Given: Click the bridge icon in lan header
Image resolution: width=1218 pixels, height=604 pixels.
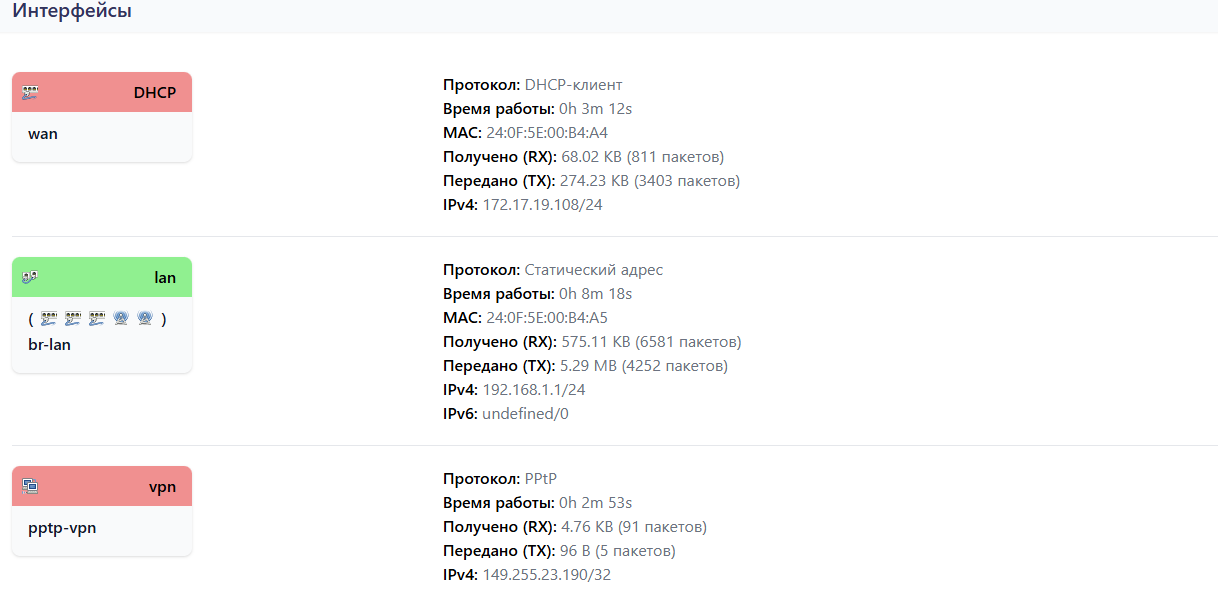Looking at the screenshot, I should coord(30,277).
